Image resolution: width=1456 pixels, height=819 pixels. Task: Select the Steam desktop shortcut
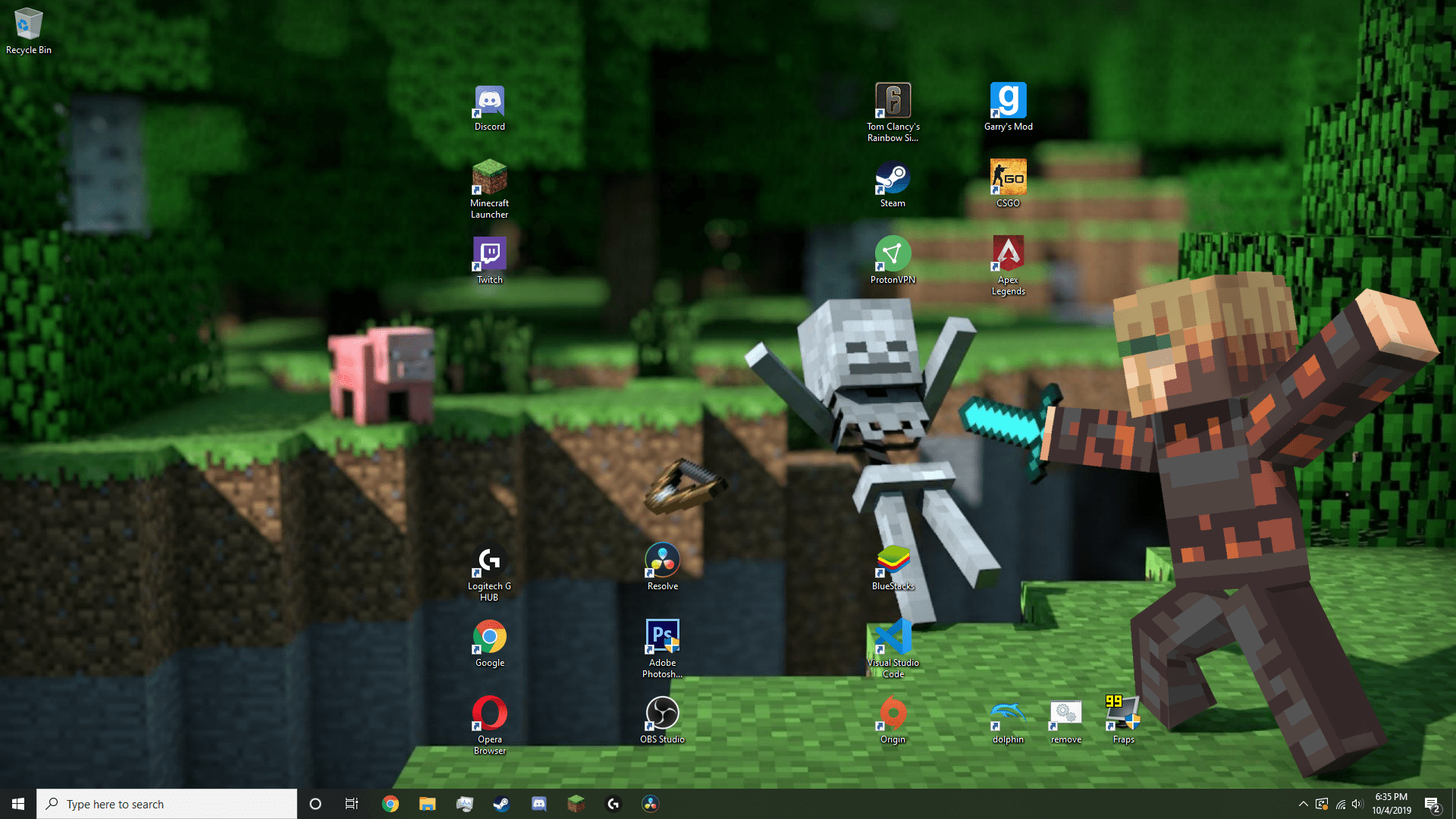click(x=893, y=185)
